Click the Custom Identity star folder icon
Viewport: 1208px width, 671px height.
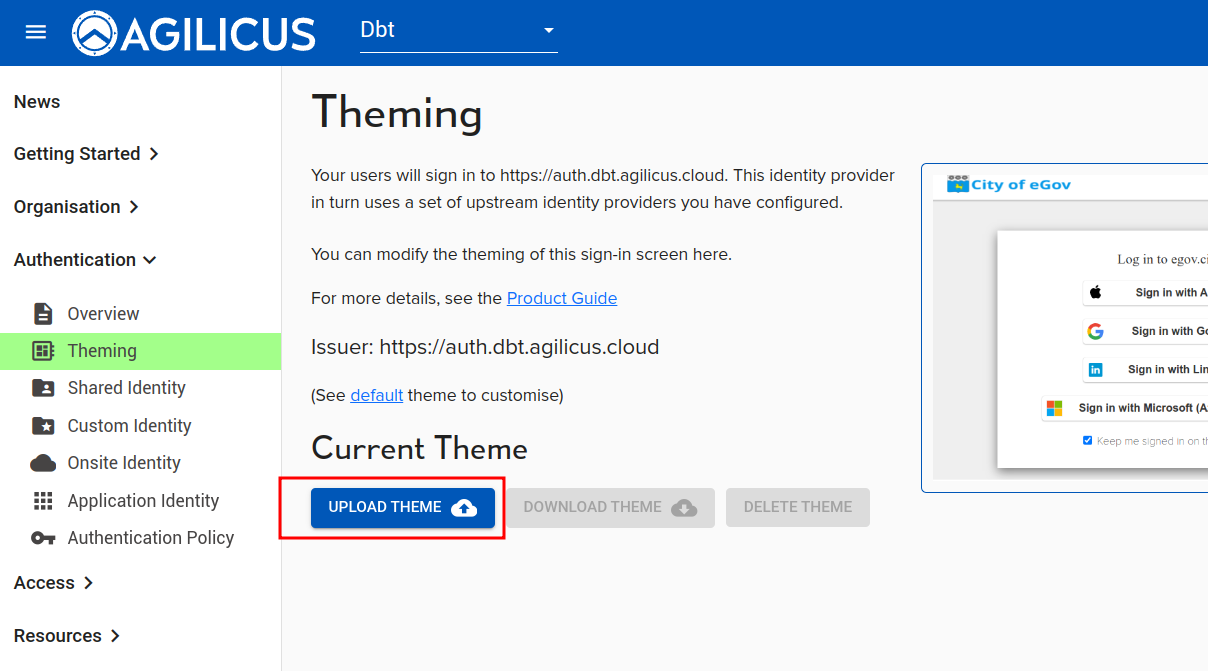click(x=43, y=426)
